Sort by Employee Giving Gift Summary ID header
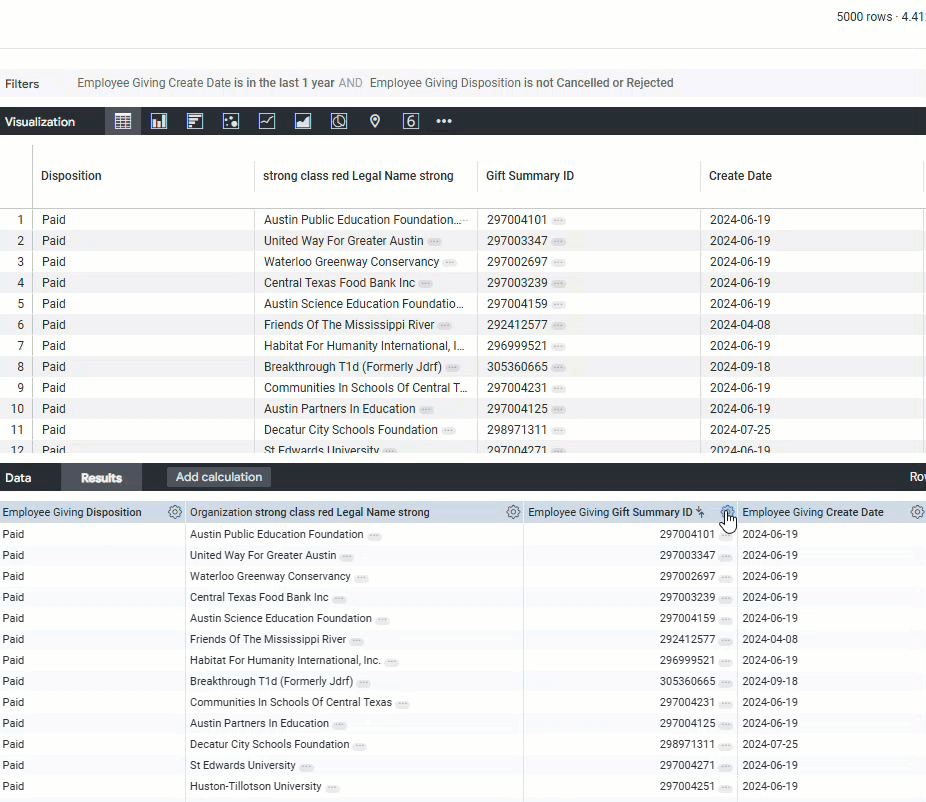 point(610,512)
